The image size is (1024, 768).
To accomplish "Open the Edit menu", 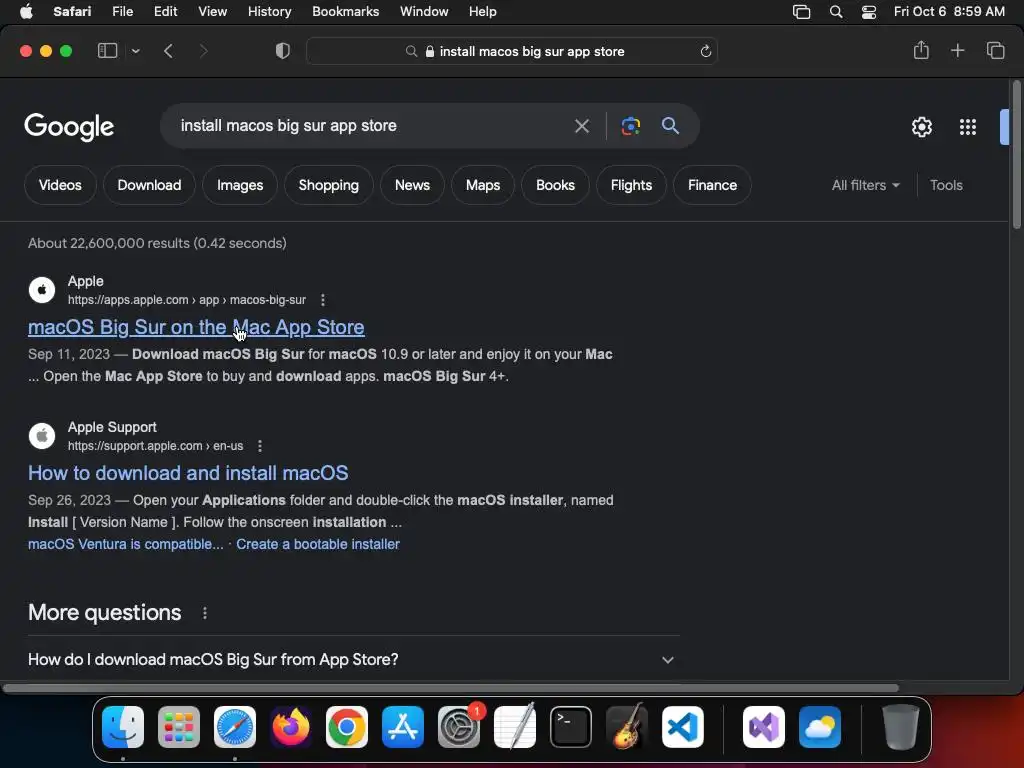I will pyautogui.click(x=165, y=12).
